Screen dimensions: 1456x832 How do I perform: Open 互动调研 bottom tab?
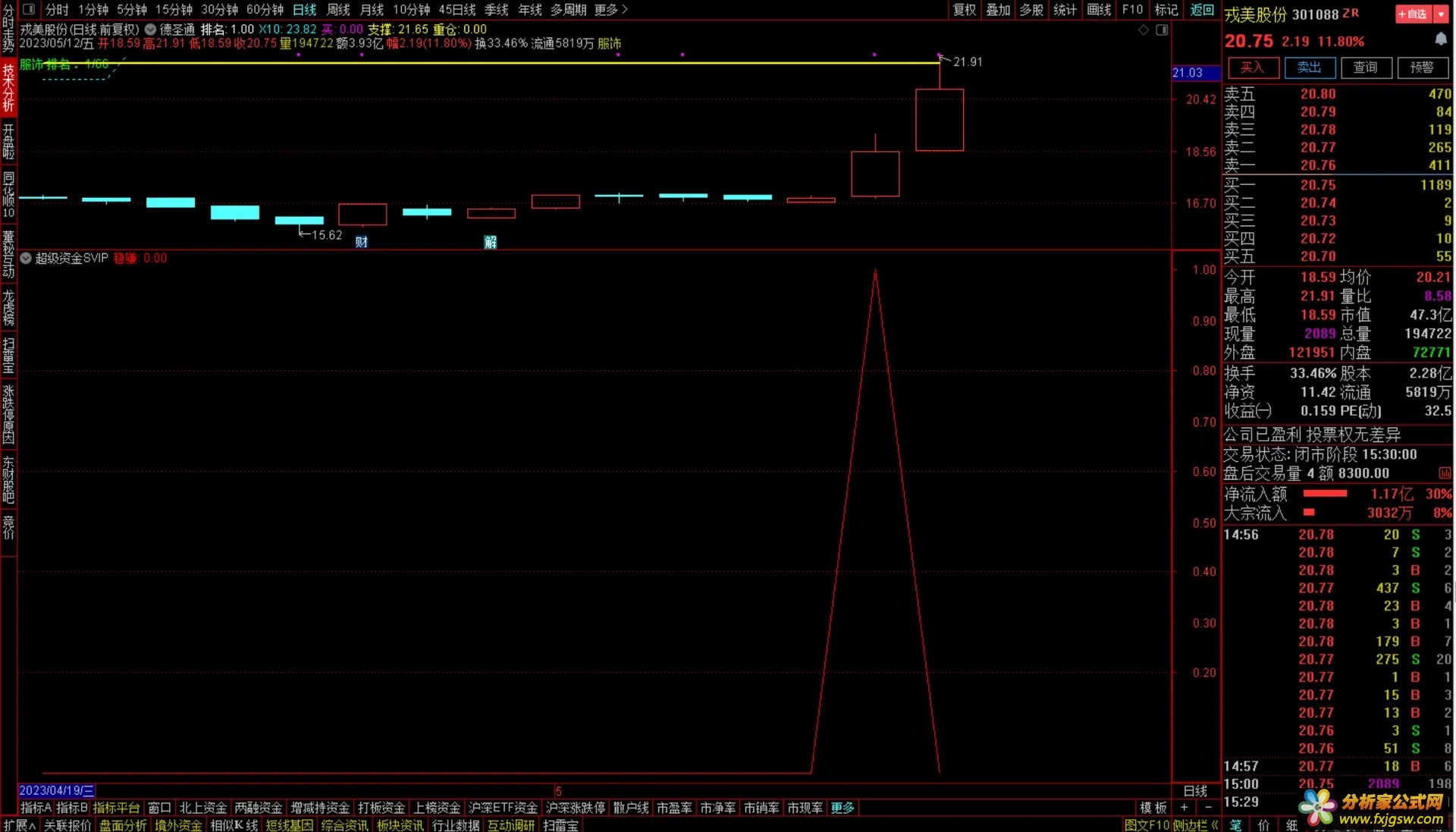point(511,825)
